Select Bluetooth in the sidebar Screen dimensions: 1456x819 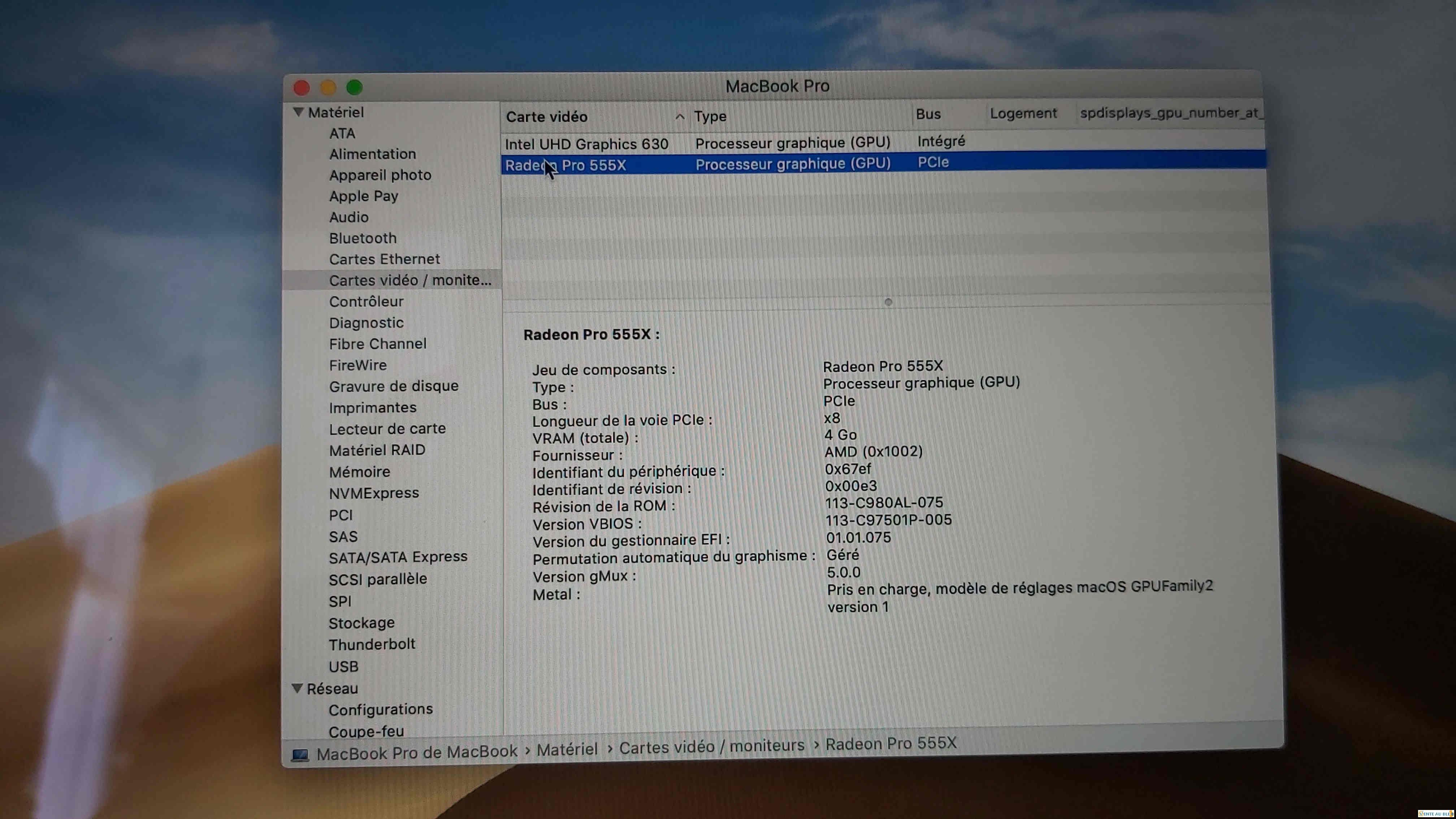(362, 238)
